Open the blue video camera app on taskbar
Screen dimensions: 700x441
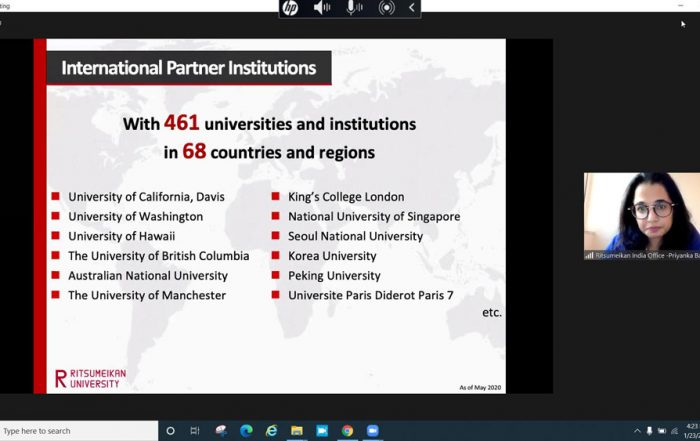[322, 431]
